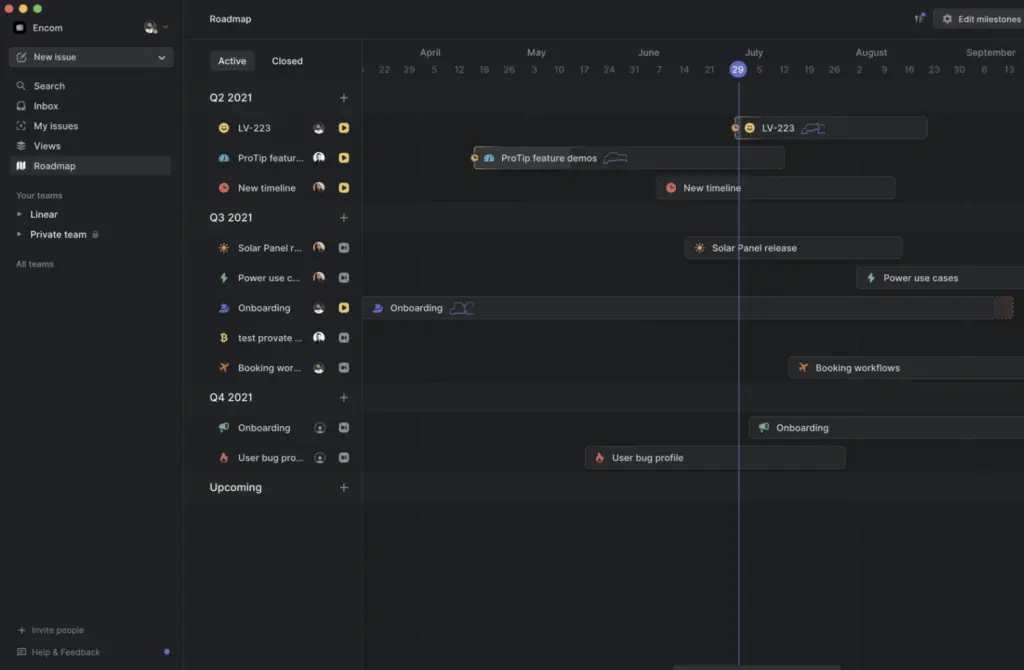1024x670 pixels.
Task: Select the Power use cases timeline bar
Action: point(940,278)
